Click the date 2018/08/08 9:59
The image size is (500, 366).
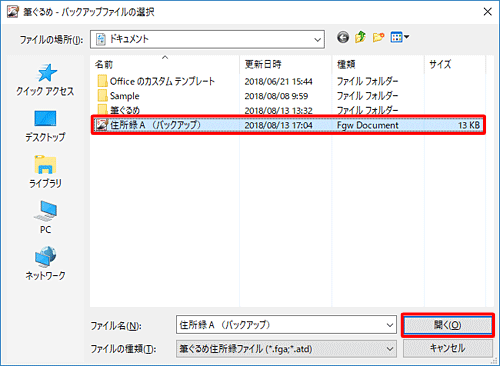(276, 96)
